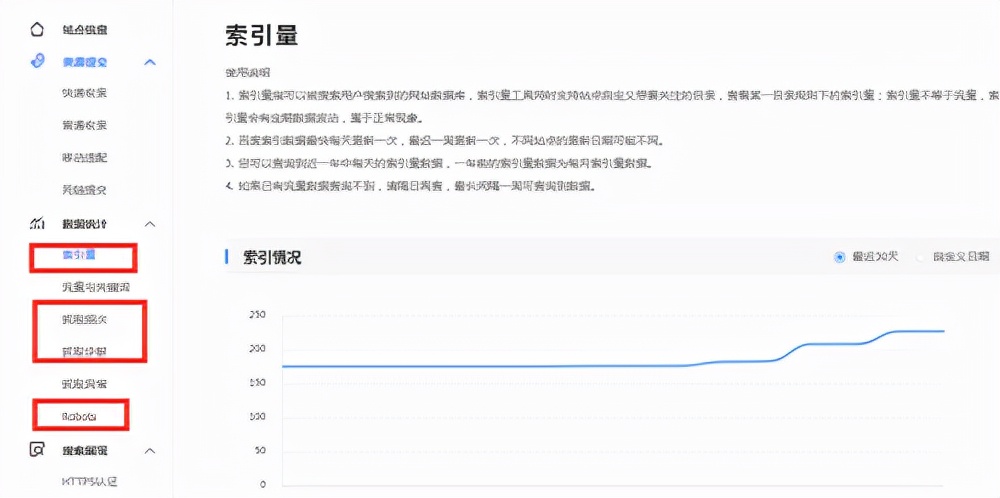
Task: Click the blue link icon beside resource submission
Action: coord(38,61)
